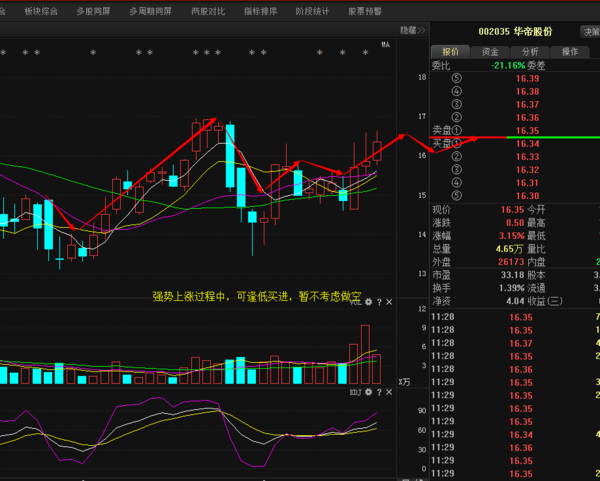The image size is (600, 481).
Task: Select the 分析 tab
Action: (x=530, y=51)
